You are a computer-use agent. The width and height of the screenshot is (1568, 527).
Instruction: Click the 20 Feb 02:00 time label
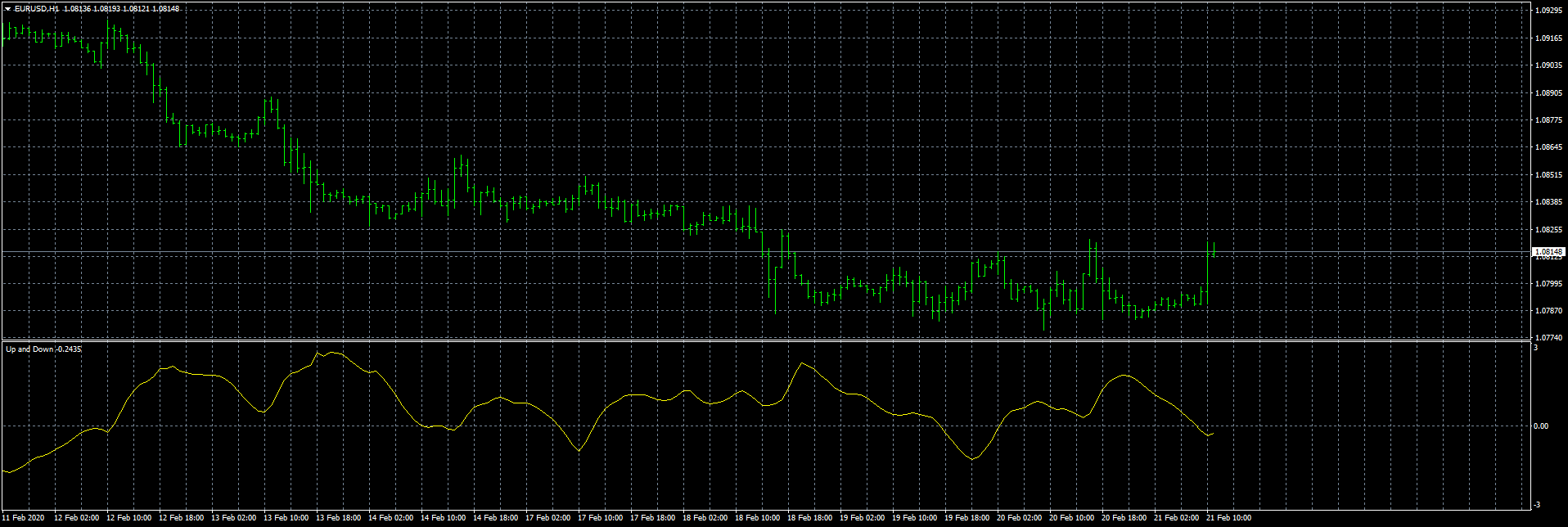coord(1020,518)
